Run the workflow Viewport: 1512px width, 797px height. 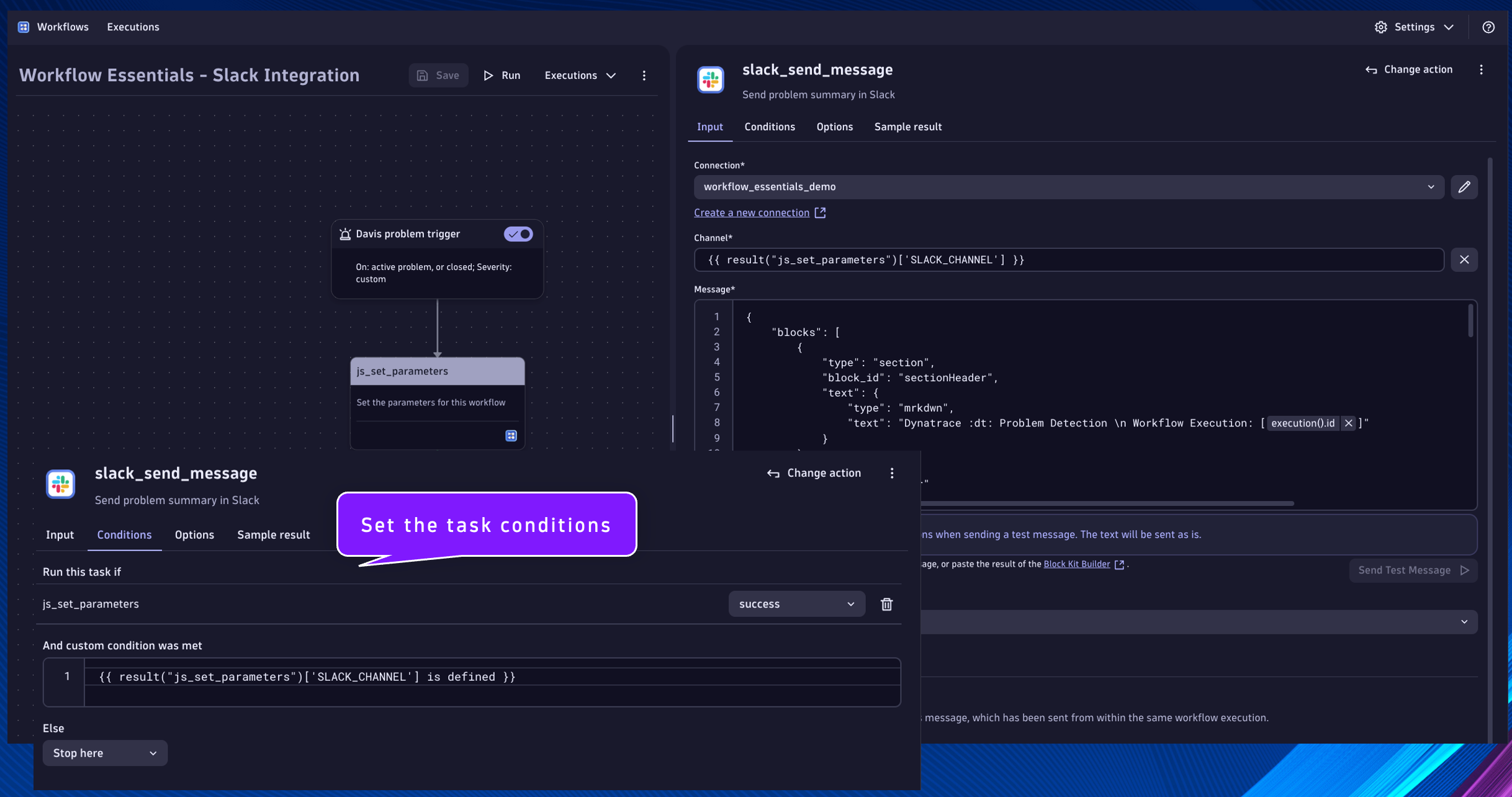[502, 75]
